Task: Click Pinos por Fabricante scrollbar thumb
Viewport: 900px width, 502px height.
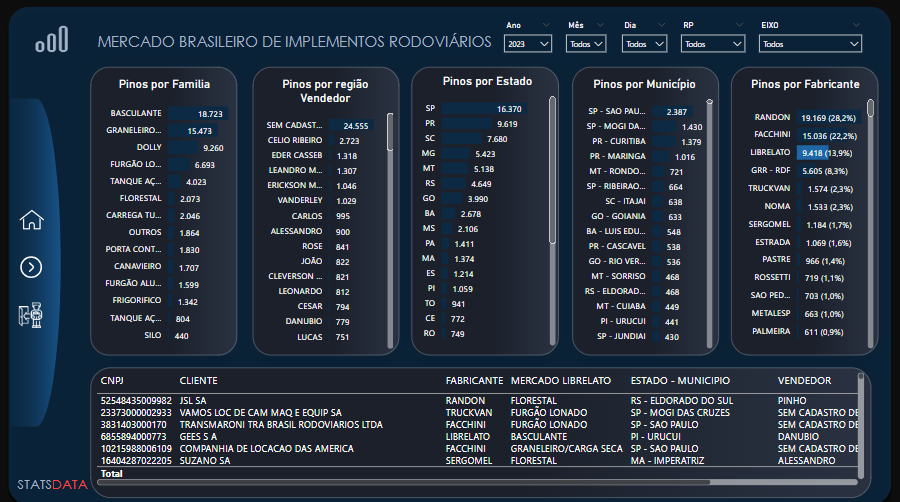Action: tap(870, 108)
